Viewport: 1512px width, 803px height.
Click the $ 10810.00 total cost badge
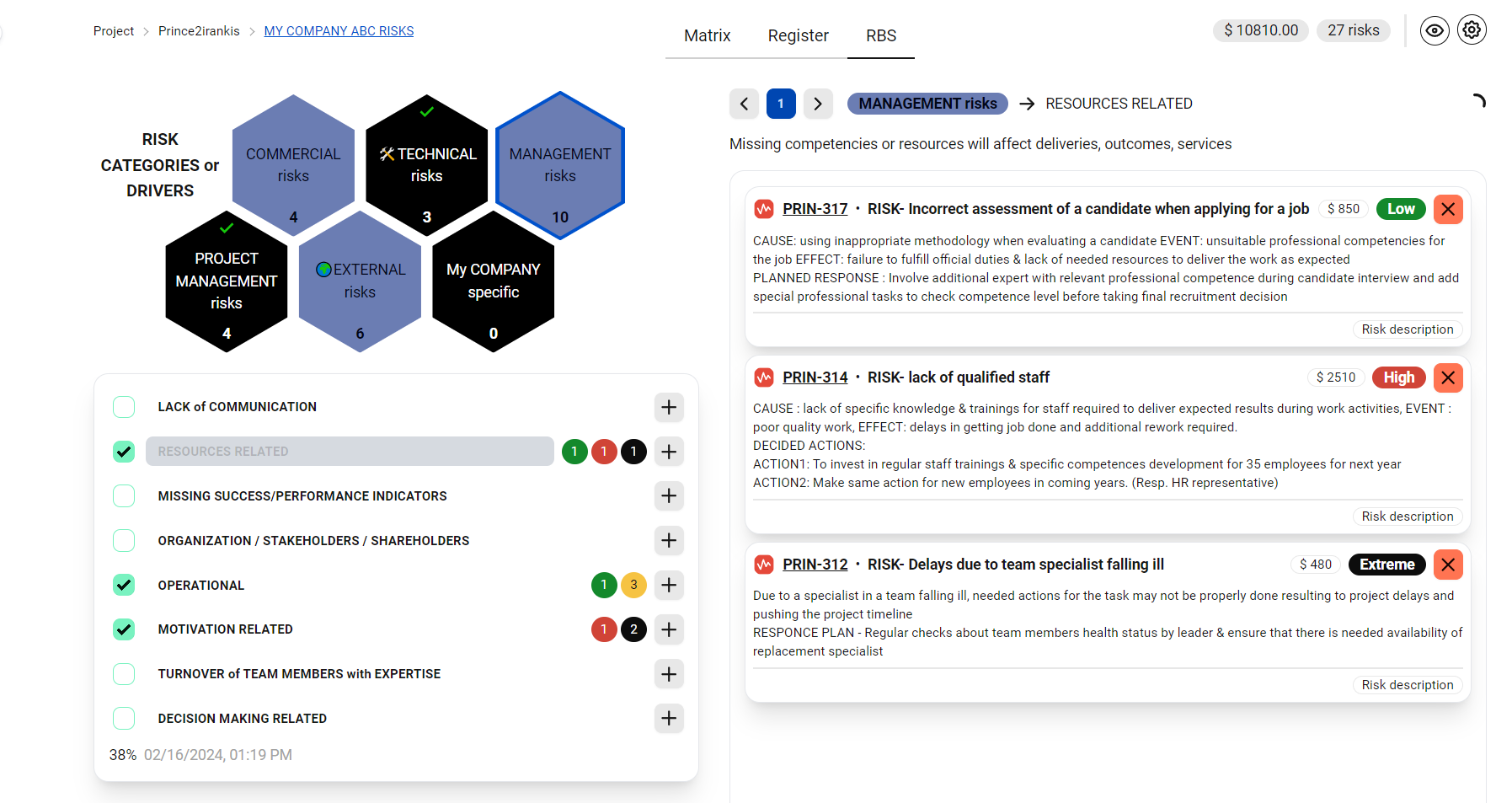coord(1261,30)
